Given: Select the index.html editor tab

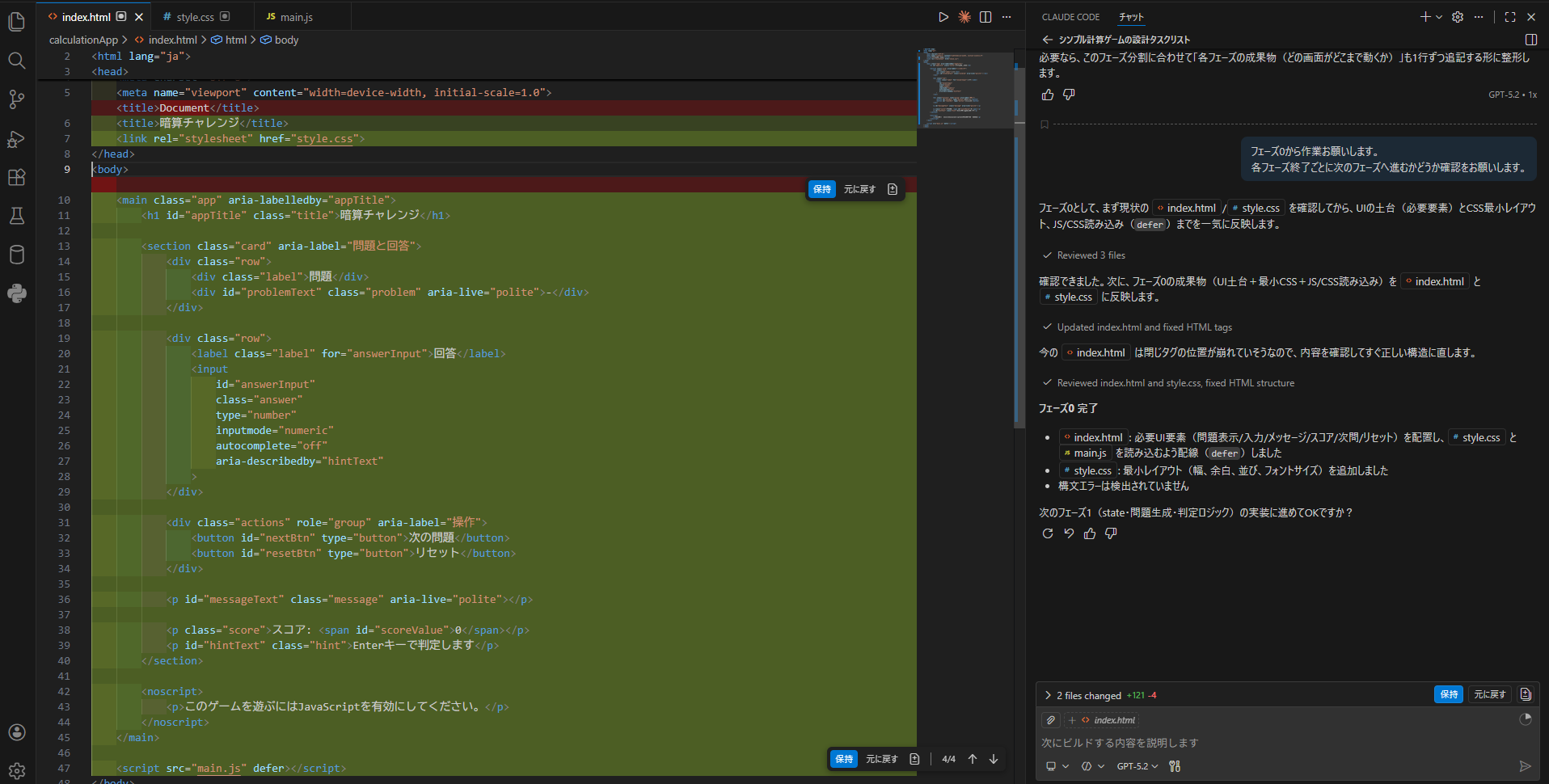Looking at the screenshot, I should 87,17.
